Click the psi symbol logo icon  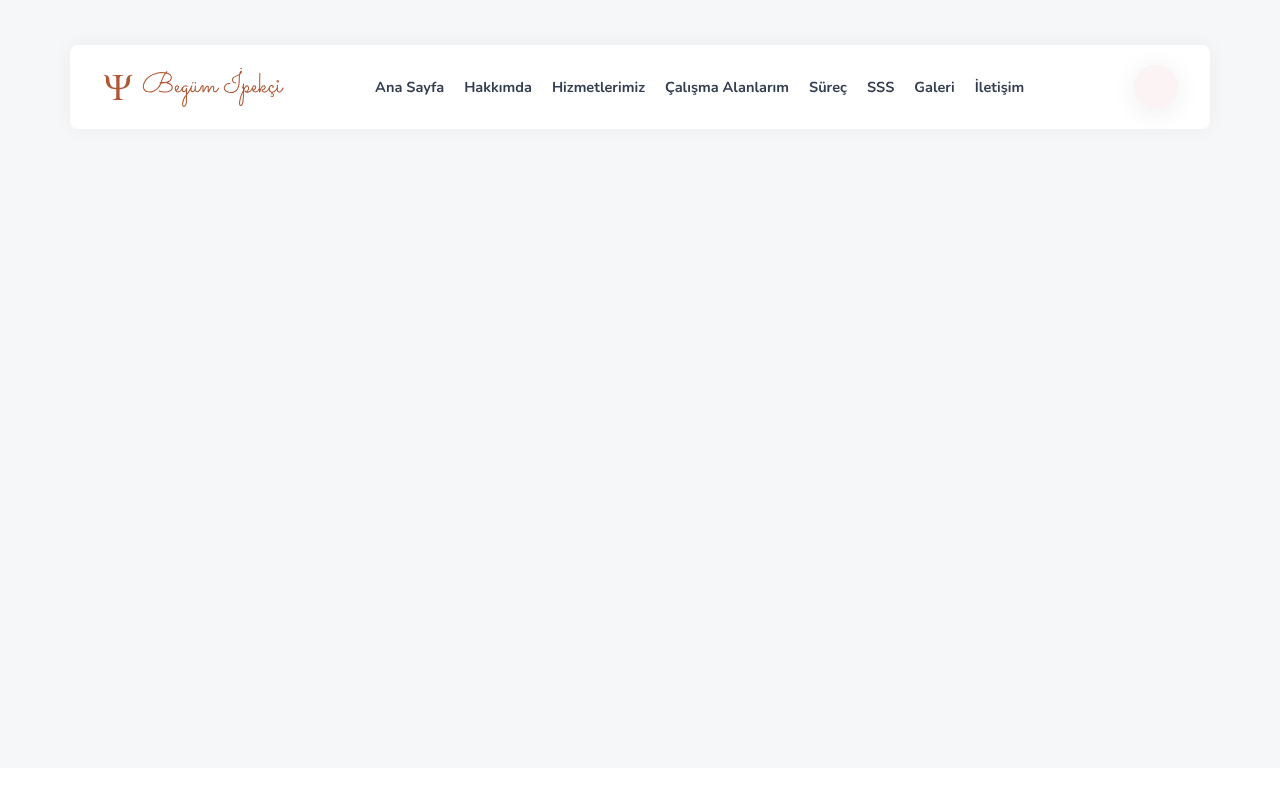pos(118,87)
